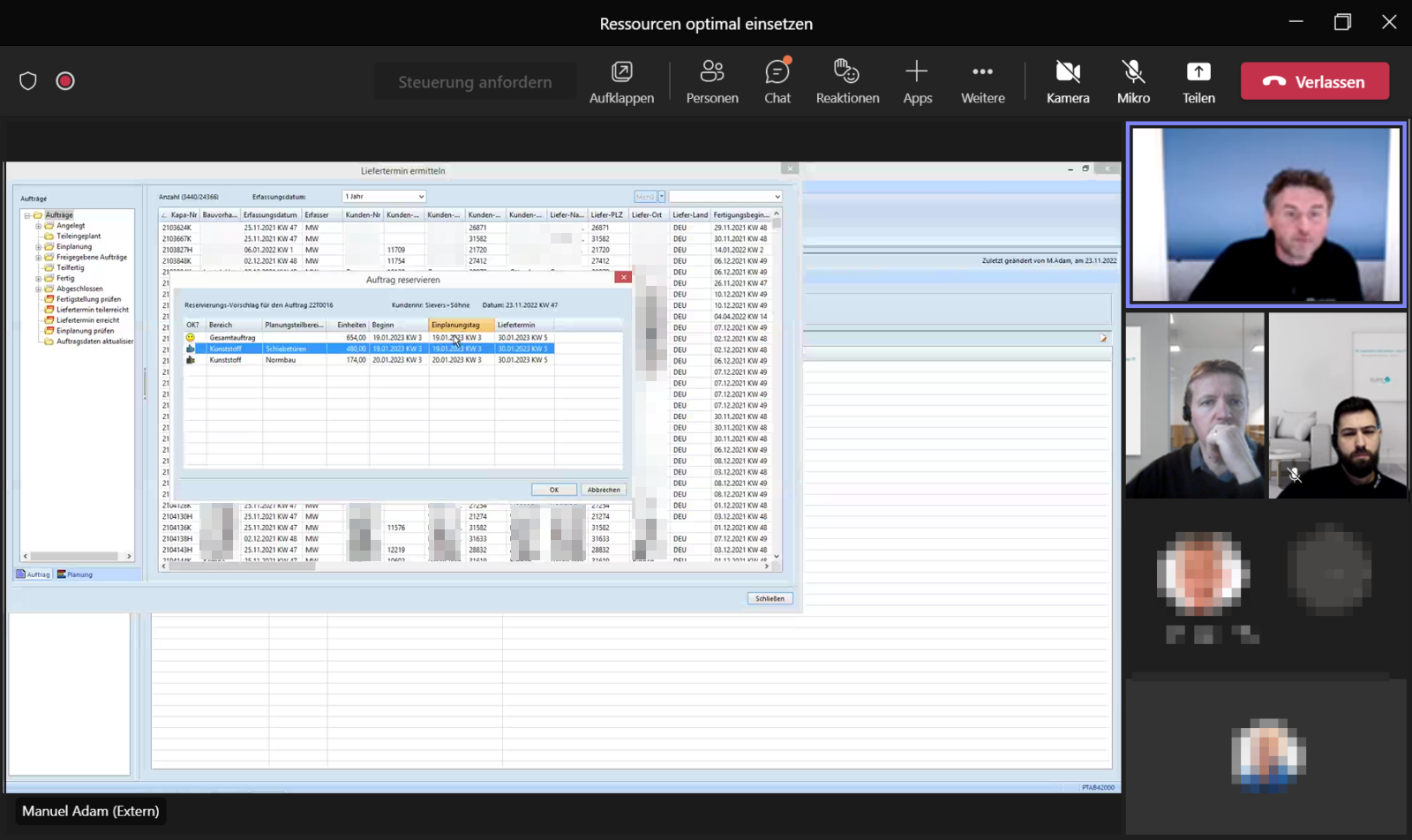Click the shield security icon
1412x840 pixels.
click(x=28, y=81)
